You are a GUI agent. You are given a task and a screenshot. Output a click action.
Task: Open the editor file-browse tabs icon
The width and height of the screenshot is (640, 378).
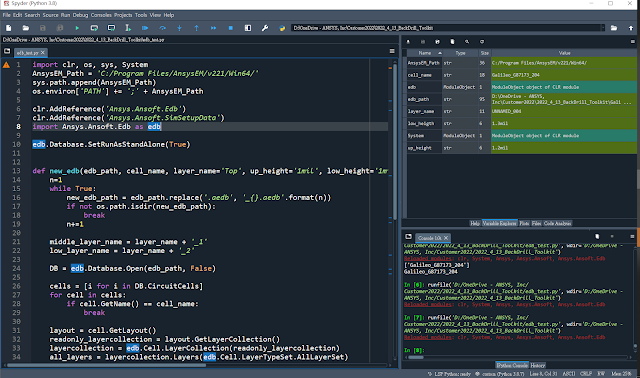pos(7,51)
